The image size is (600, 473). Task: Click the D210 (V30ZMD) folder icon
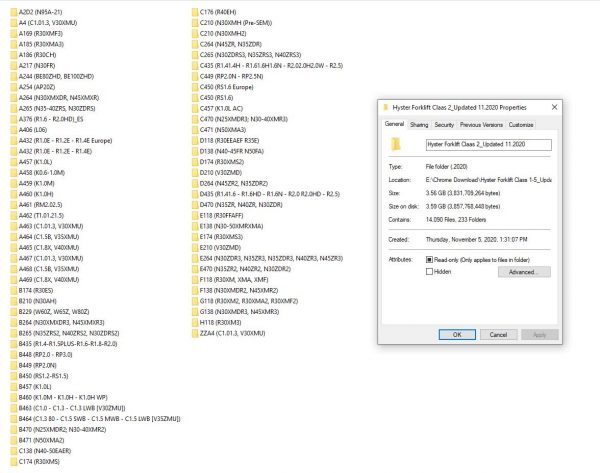(195, 173)
